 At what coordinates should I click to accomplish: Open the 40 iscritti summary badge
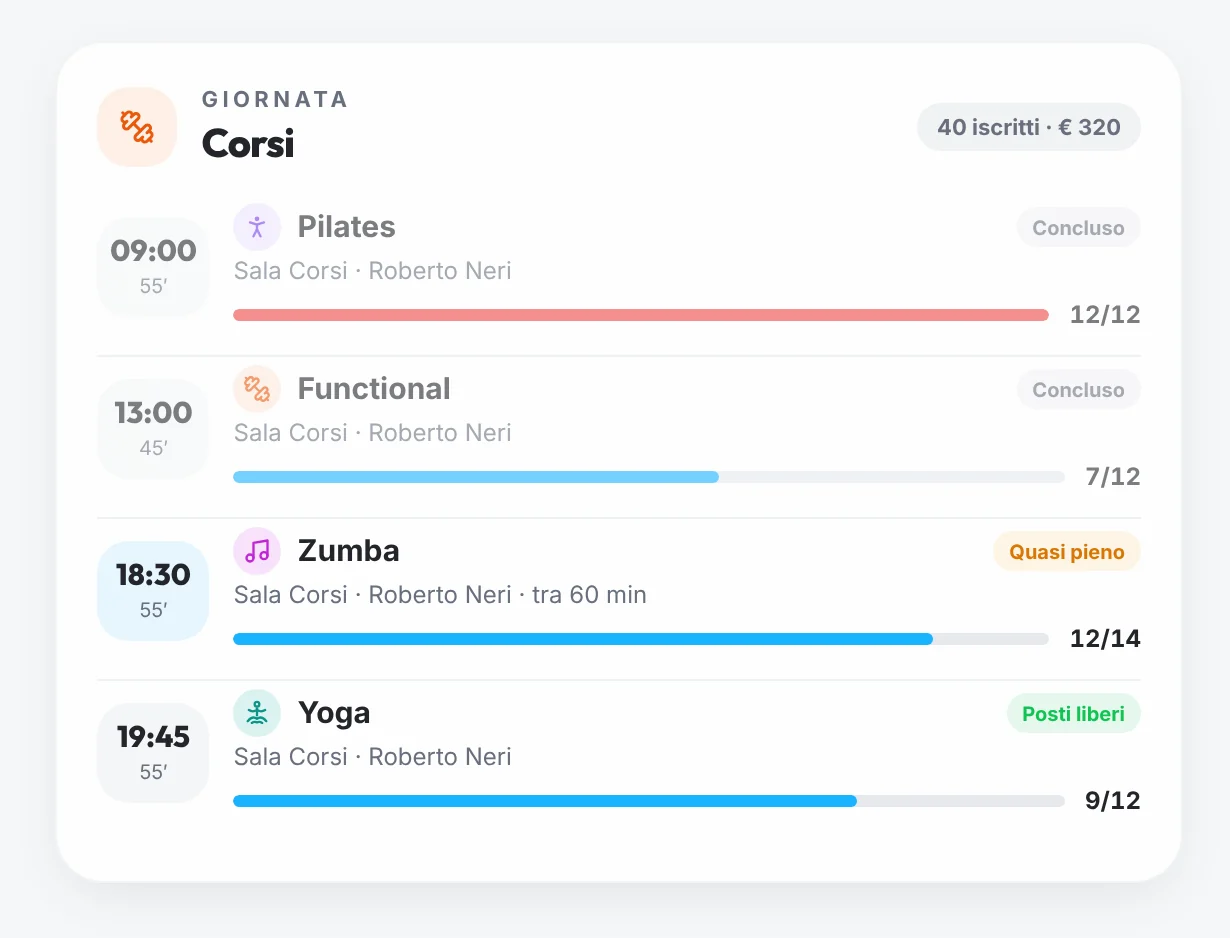tap(1029, 127)
